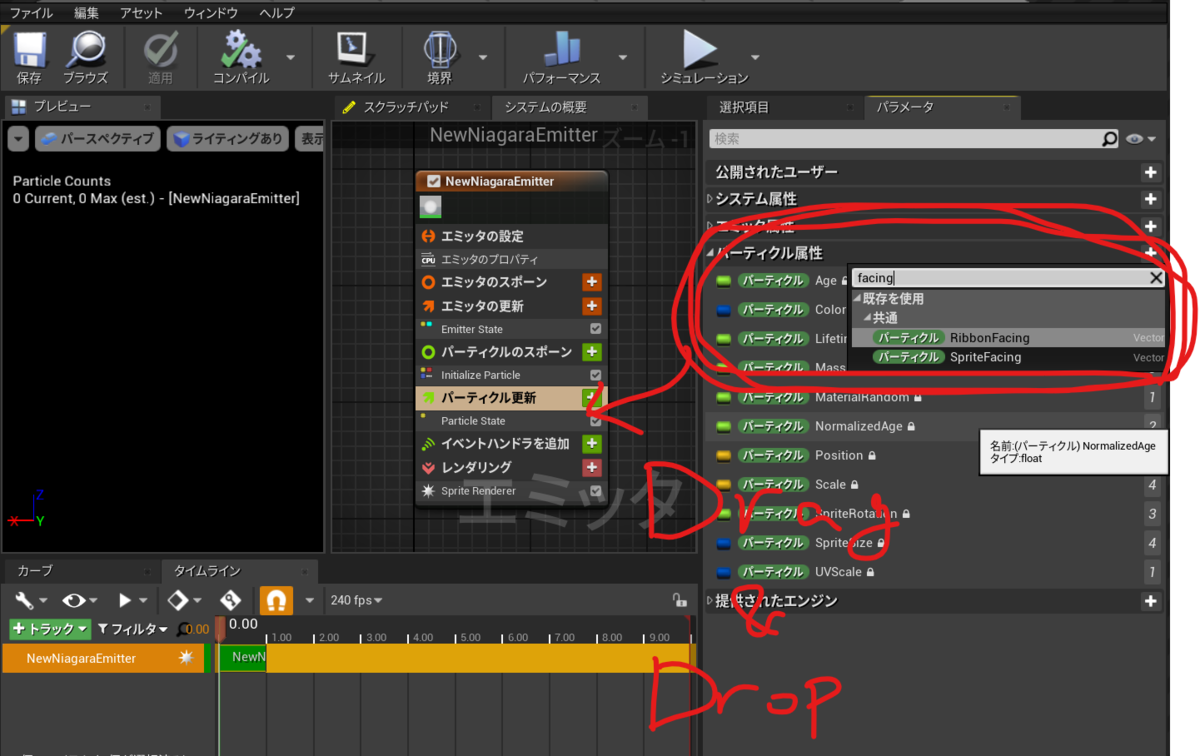Open Simulation options dropdown arrow

click(755, 57)
